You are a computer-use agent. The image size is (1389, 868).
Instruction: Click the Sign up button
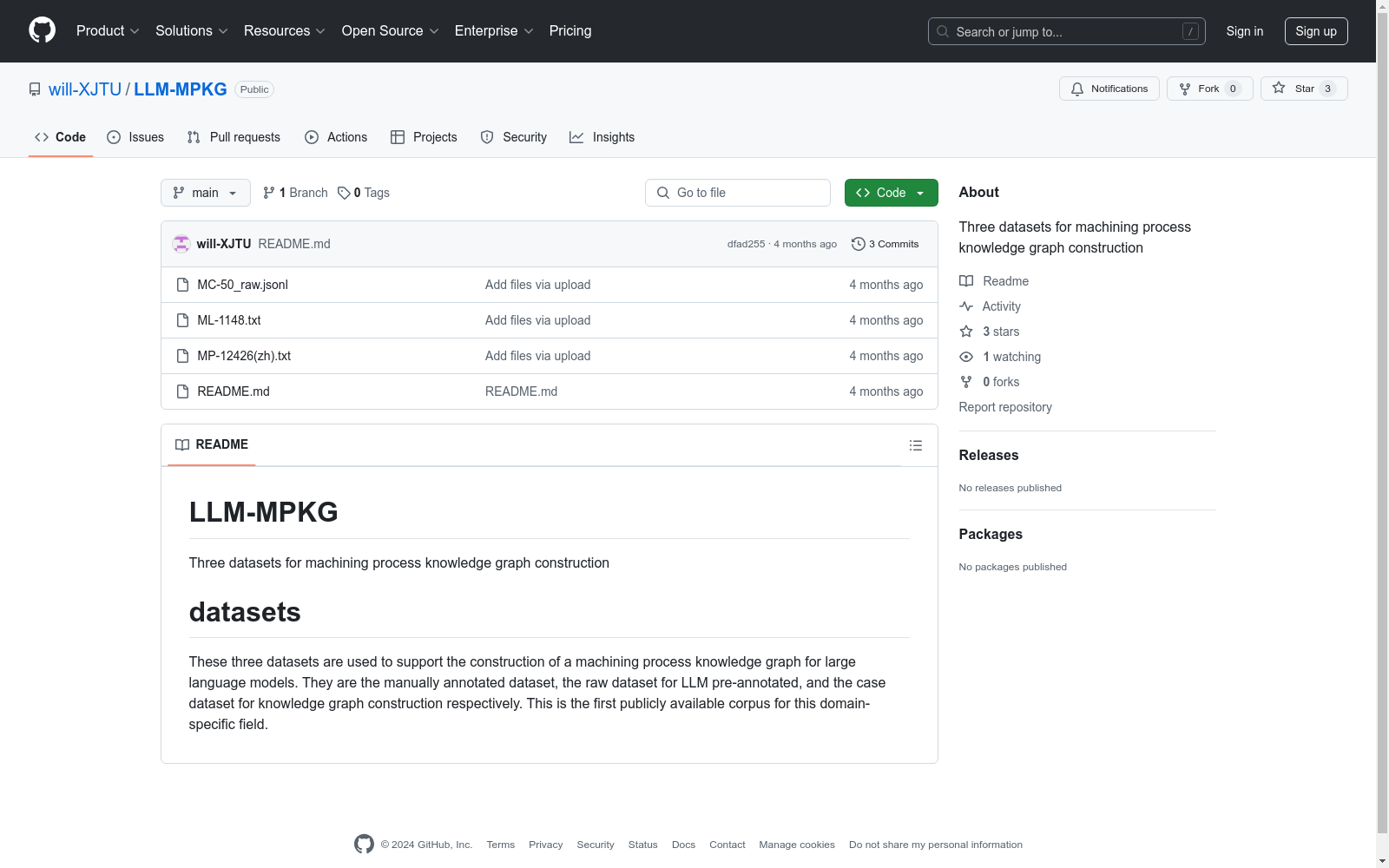pos(1316,31)
